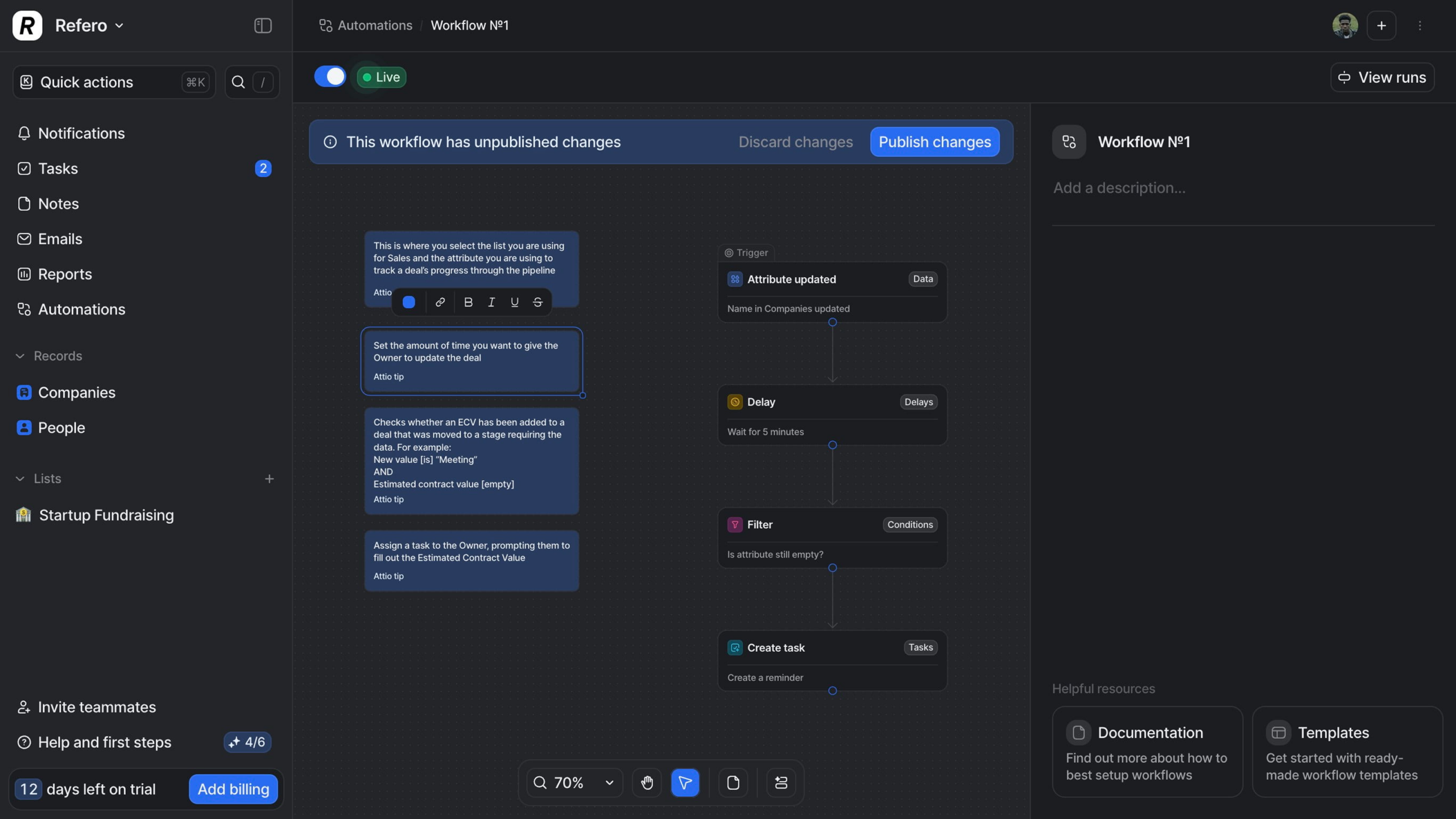Select the hand pan tool

click(x=647, y=783)
